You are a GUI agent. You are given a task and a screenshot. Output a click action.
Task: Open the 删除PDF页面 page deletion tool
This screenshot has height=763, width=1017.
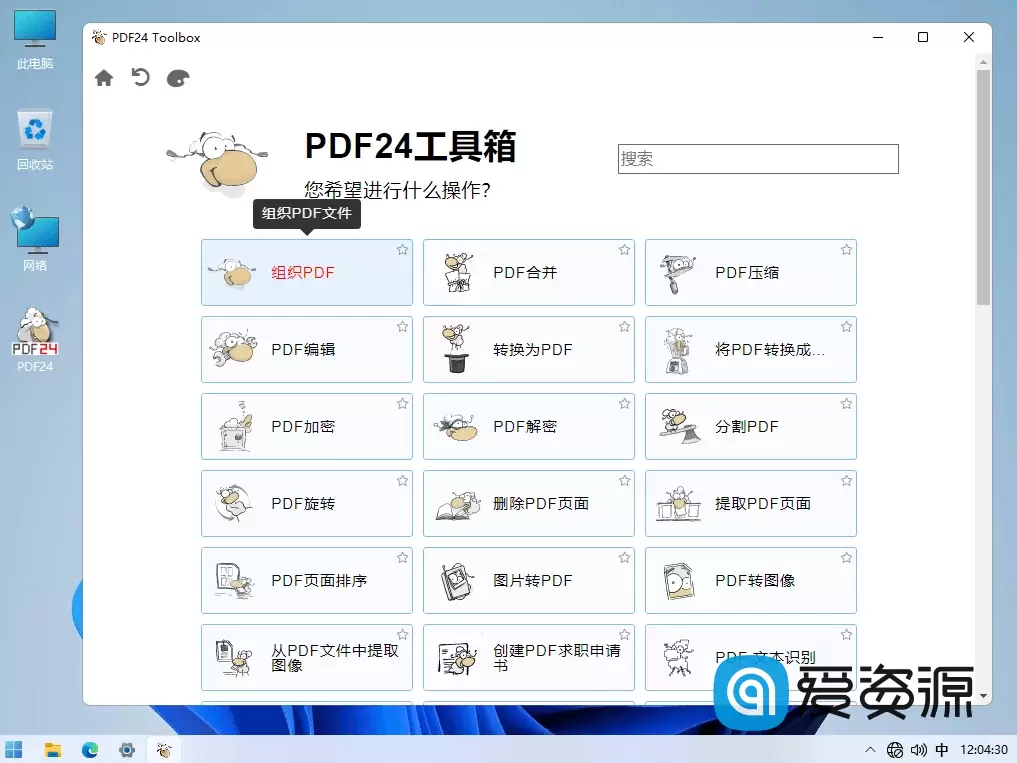point(528,503)
